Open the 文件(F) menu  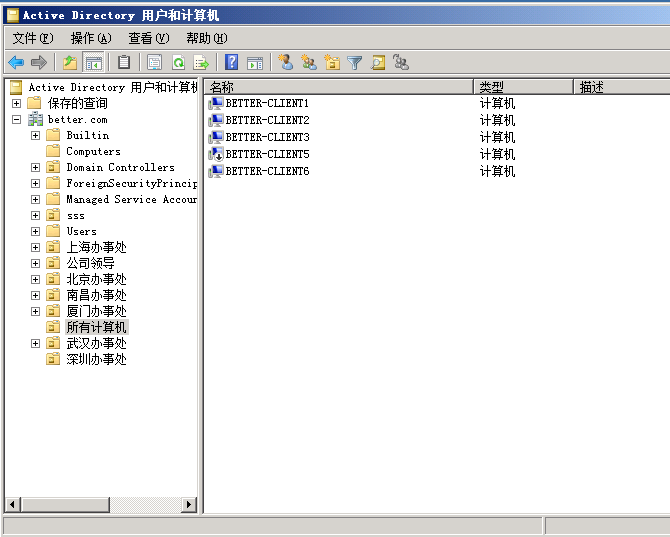point(33,38)
